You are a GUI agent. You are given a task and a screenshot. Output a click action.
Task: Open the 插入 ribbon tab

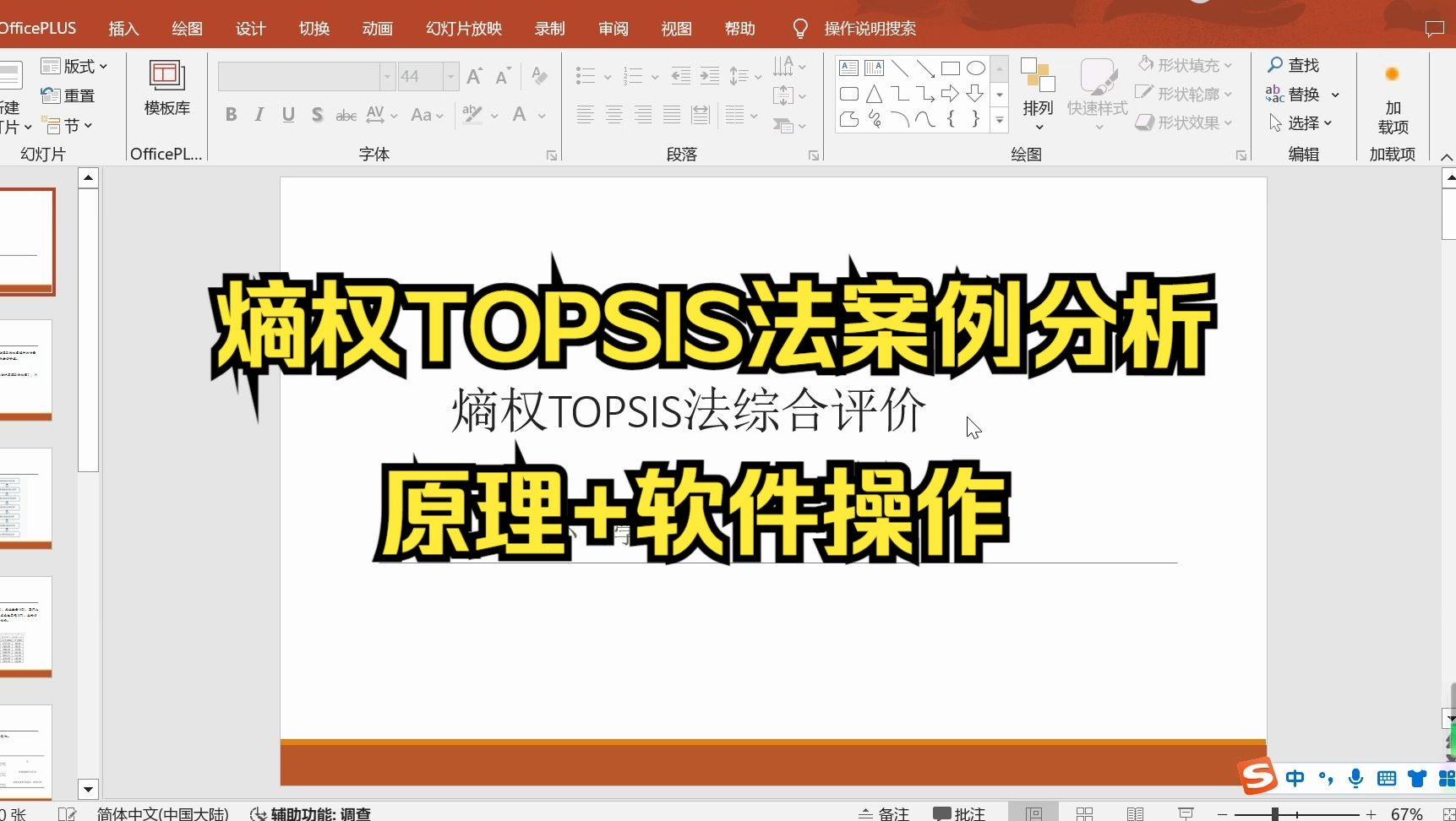123,29
